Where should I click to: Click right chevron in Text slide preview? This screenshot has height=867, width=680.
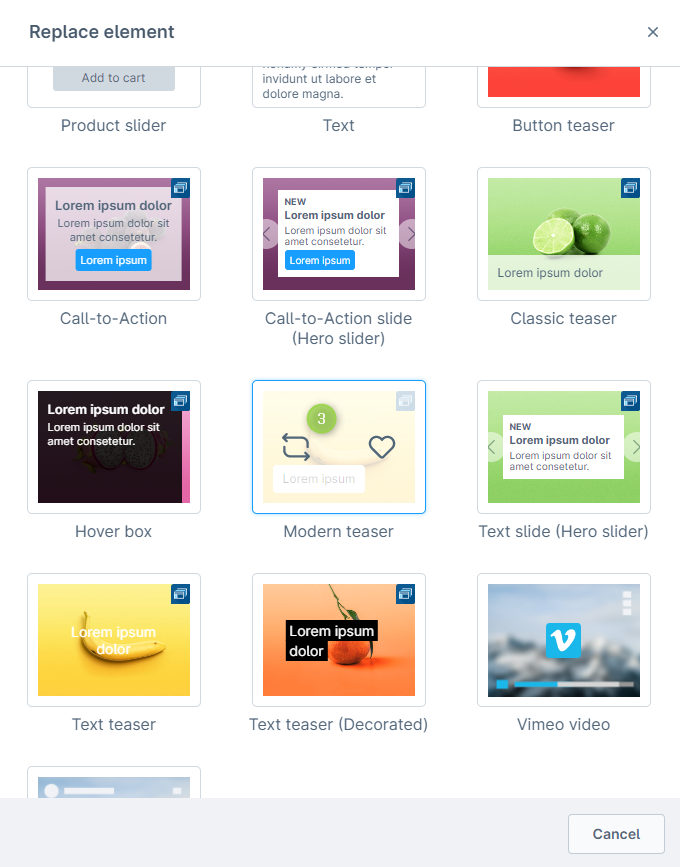click(x=634, y=447)
